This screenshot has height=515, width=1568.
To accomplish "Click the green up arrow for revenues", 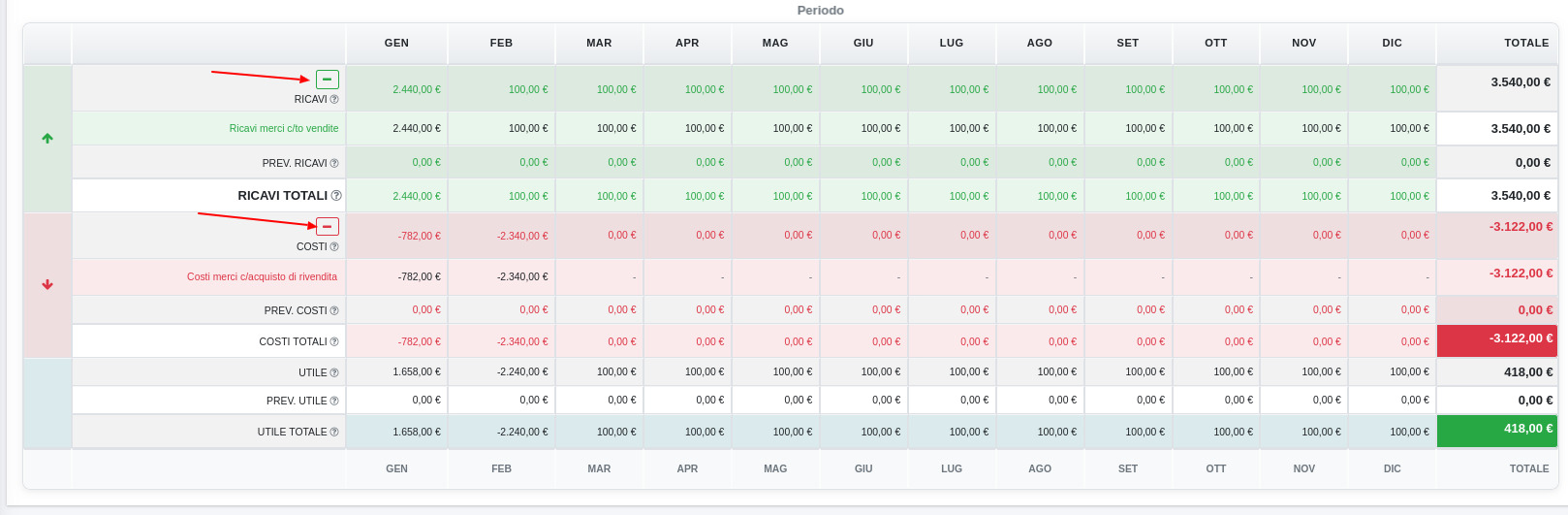I will coord(47,139).
